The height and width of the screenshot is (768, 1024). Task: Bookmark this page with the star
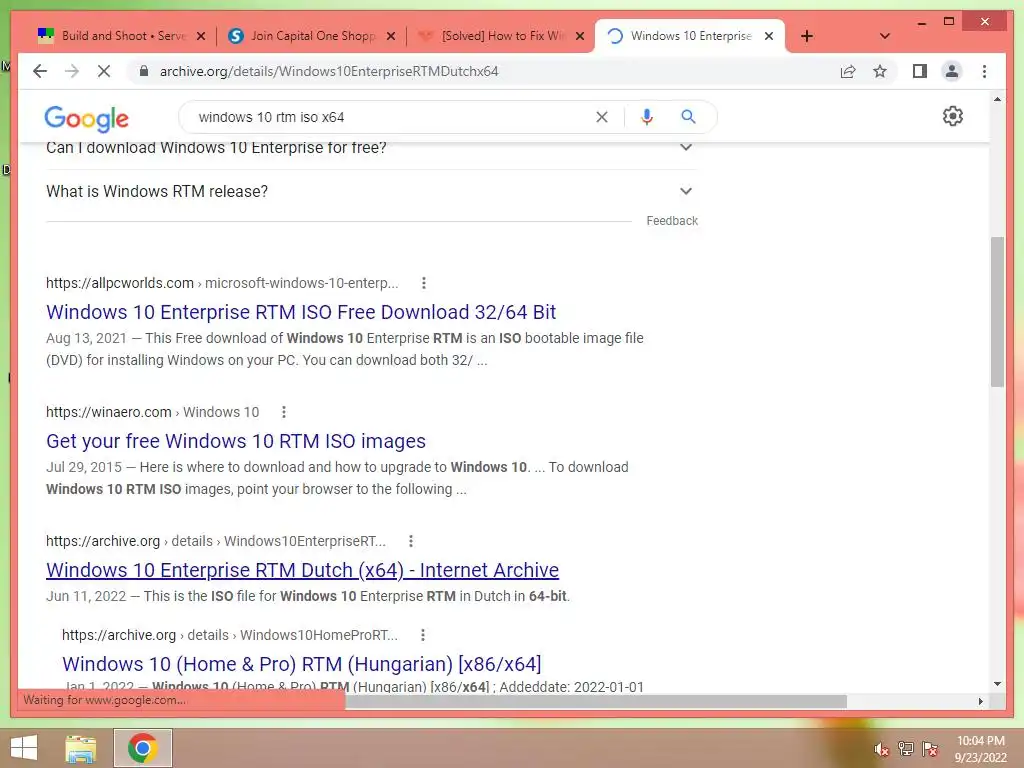coord(880,71)
